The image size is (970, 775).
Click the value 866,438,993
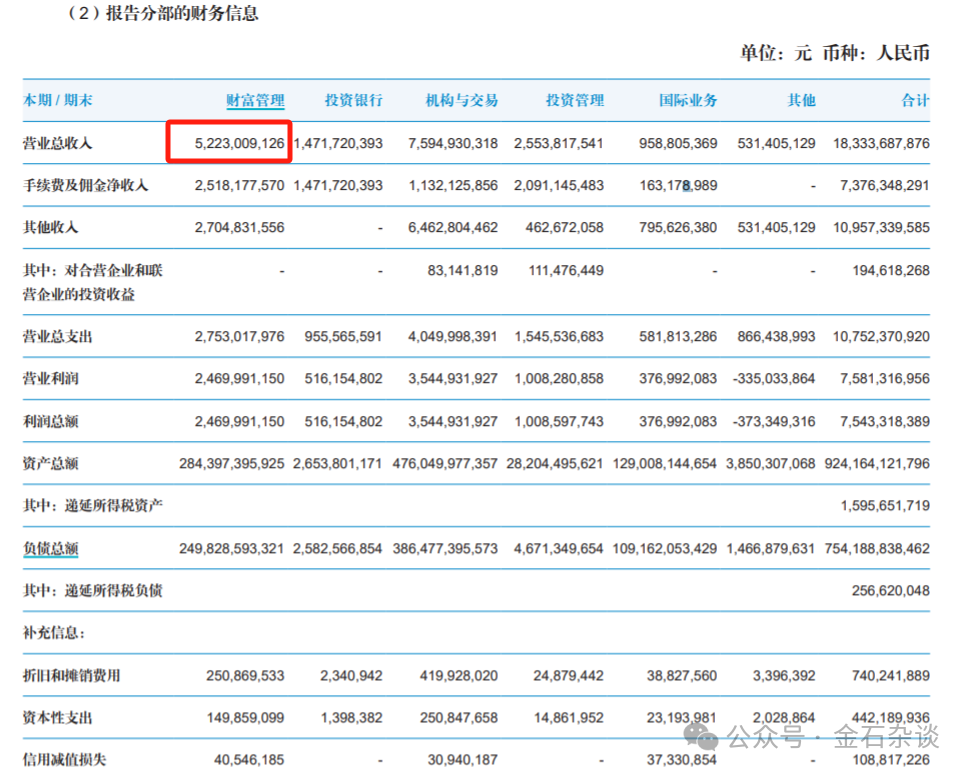pos(776,336)
